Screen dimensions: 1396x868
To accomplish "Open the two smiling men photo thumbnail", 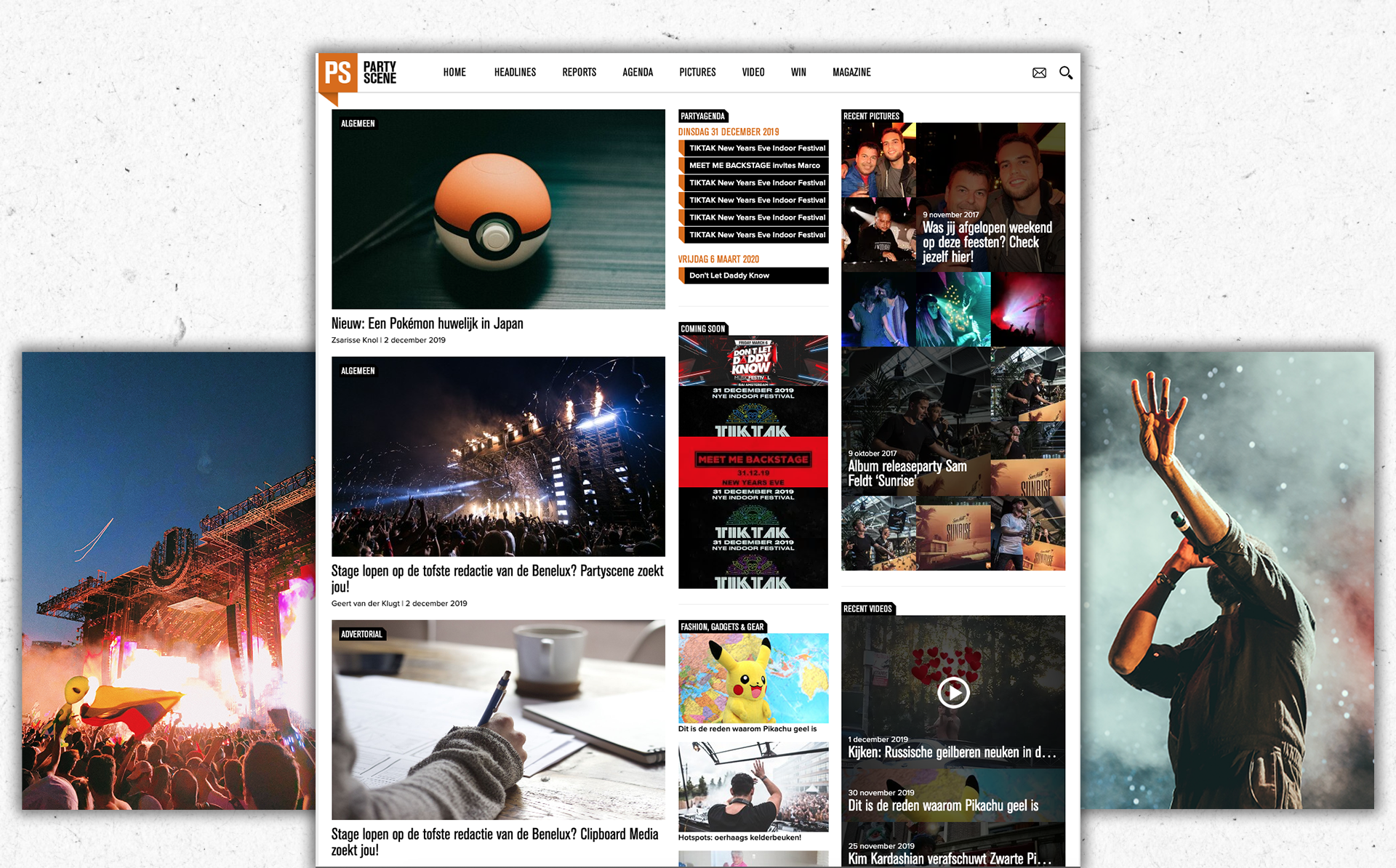I will [878, 160].
